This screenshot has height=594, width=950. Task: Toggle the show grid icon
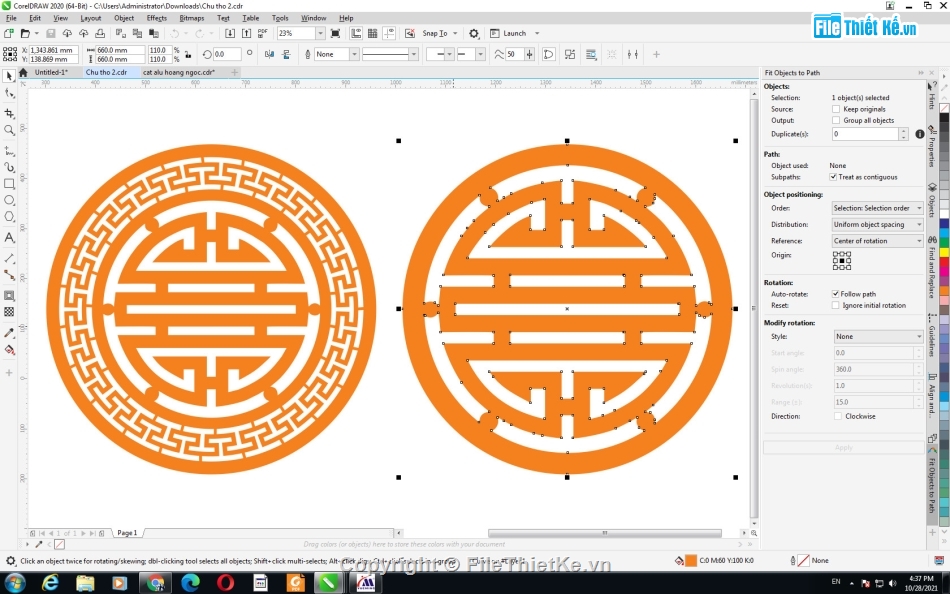[373, 33]
